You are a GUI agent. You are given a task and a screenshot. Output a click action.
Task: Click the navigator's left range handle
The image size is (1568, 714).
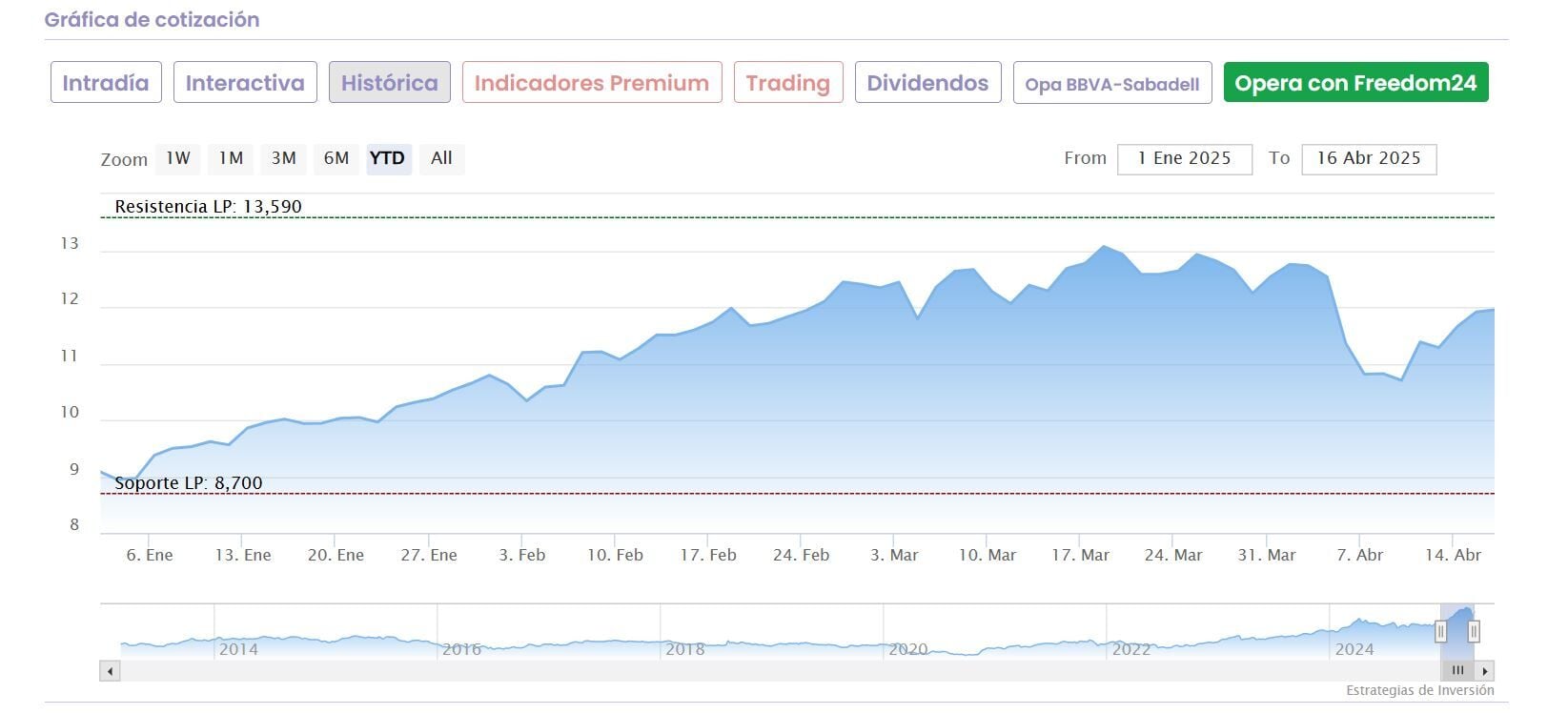point(1440,631)
